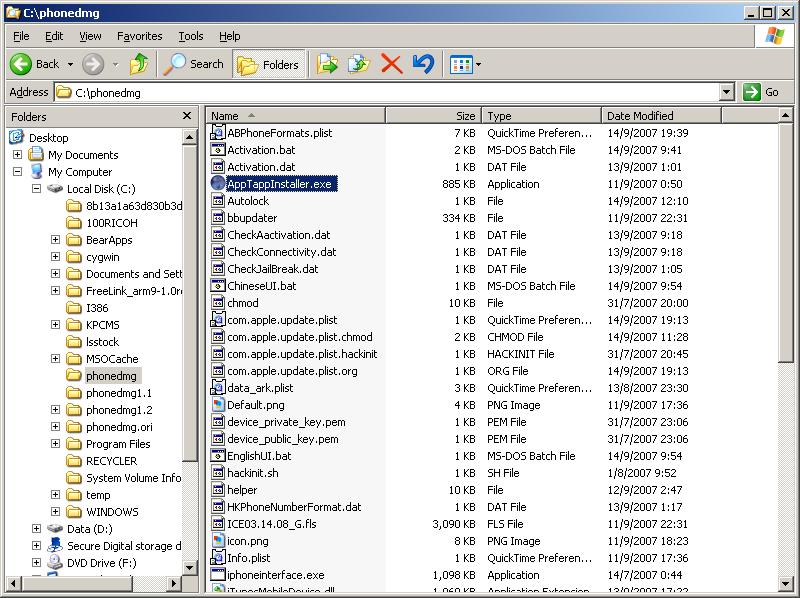Open the Address bar dropdown
This screenshot has height=598, width=800.
coord(727,92)
